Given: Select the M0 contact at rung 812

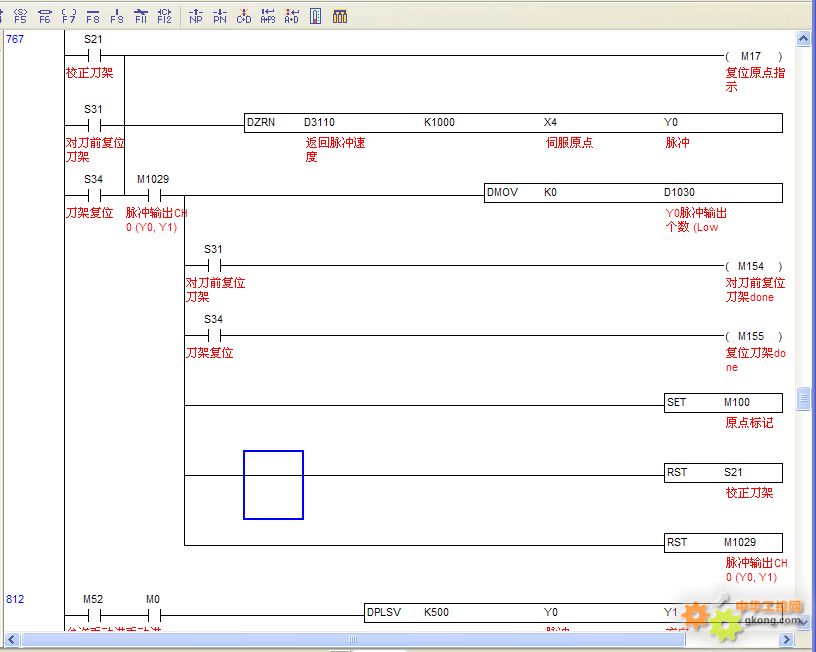Looking at the screenshot, I should [154, 616].
